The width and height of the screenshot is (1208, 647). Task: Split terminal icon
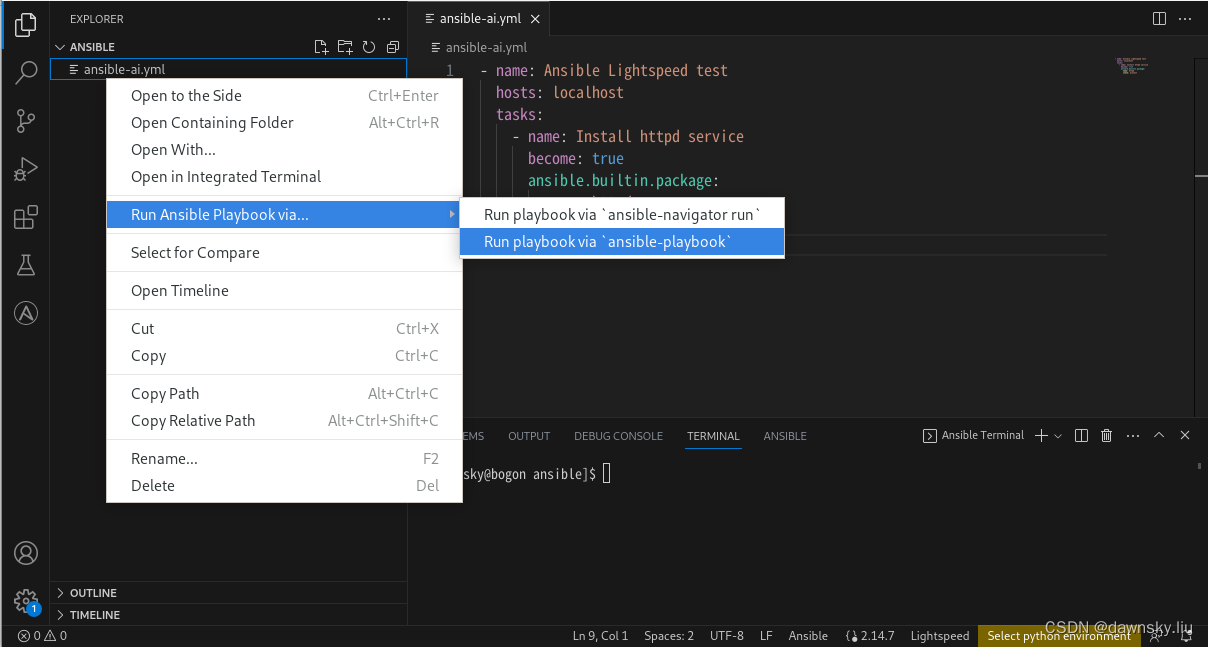[1081, 436]
